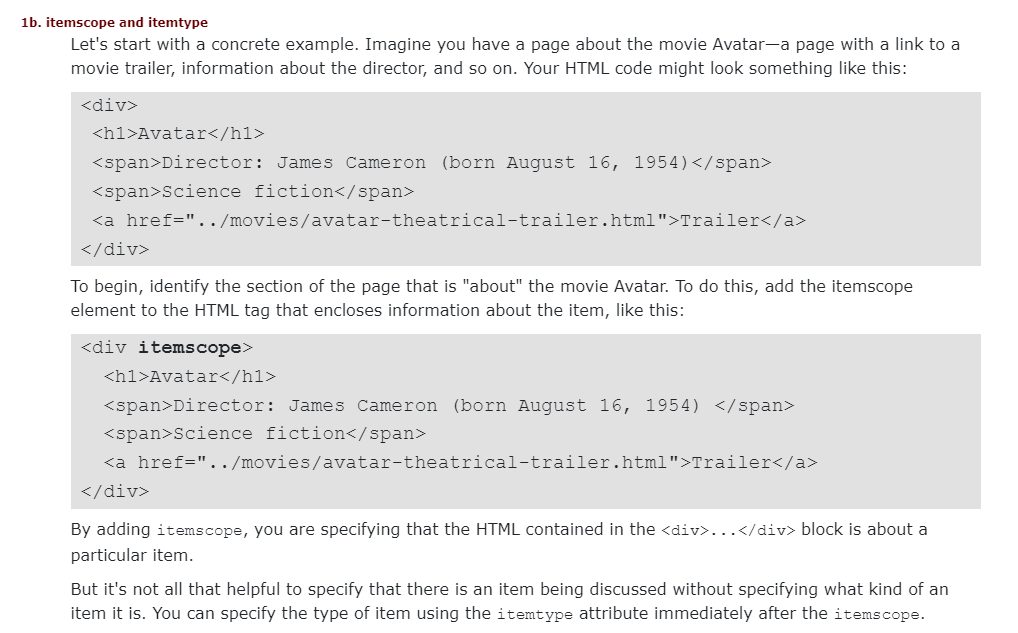Click the final inline itemscope code at paragraph end
Viewport: 1018px width, 633px height.
pos(876,614)
